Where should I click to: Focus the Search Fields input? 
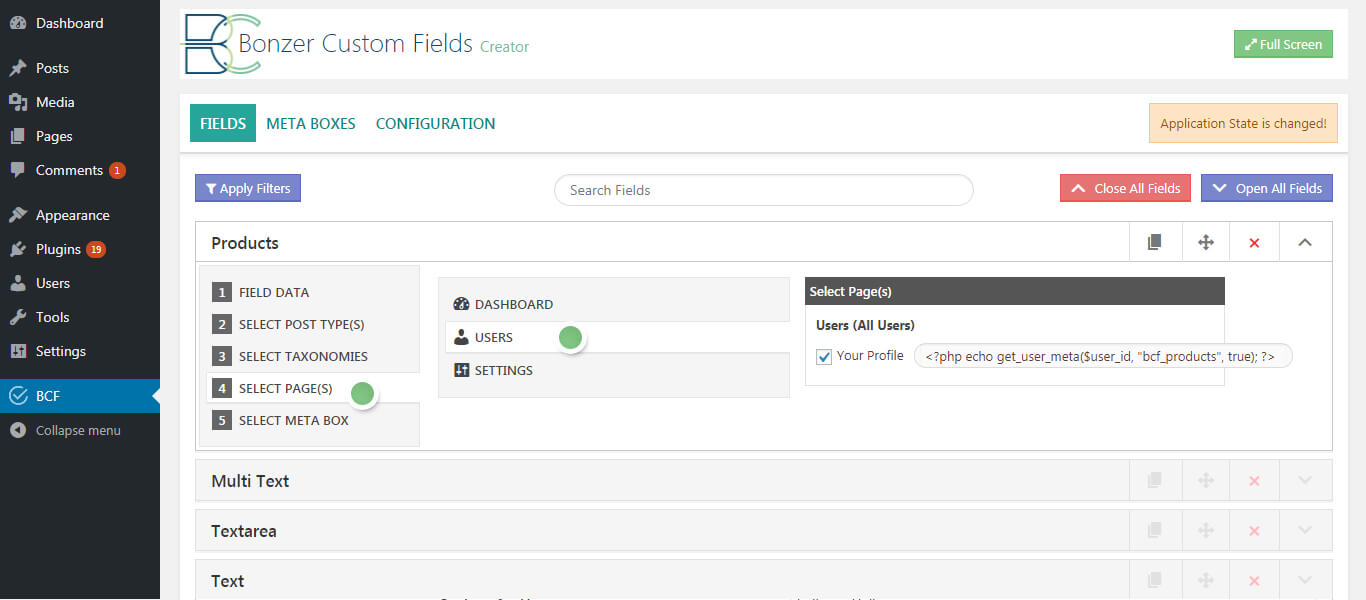(x=763, y=190)
